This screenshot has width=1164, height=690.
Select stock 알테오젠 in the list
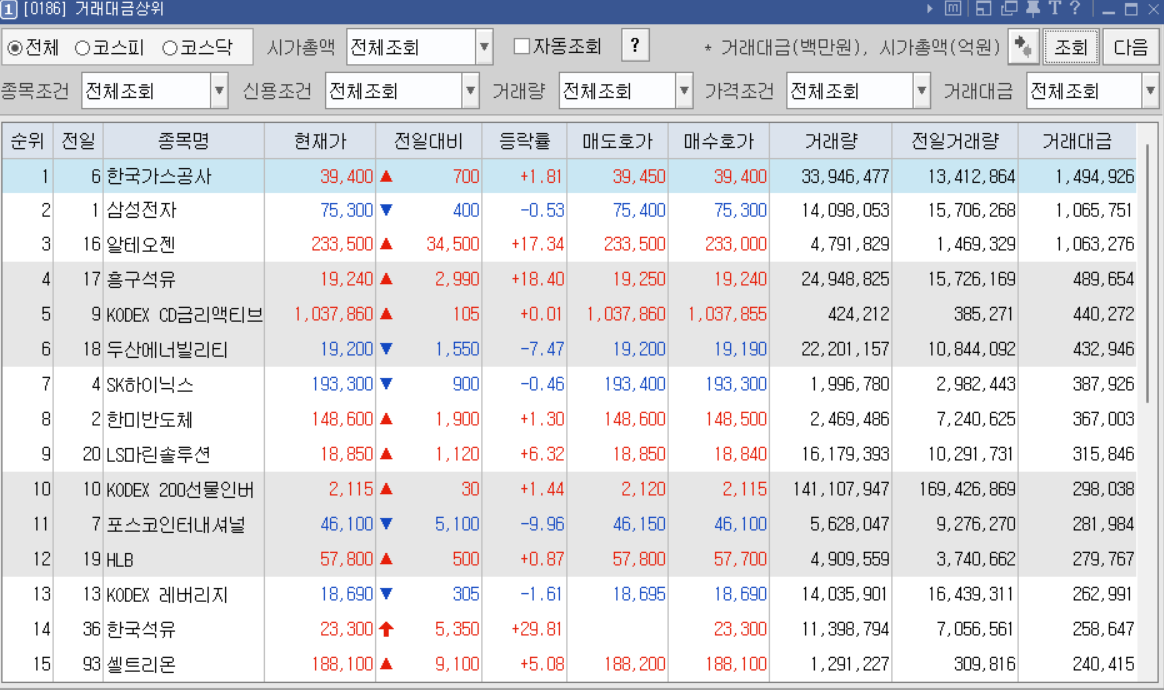(x=141, y=244)
